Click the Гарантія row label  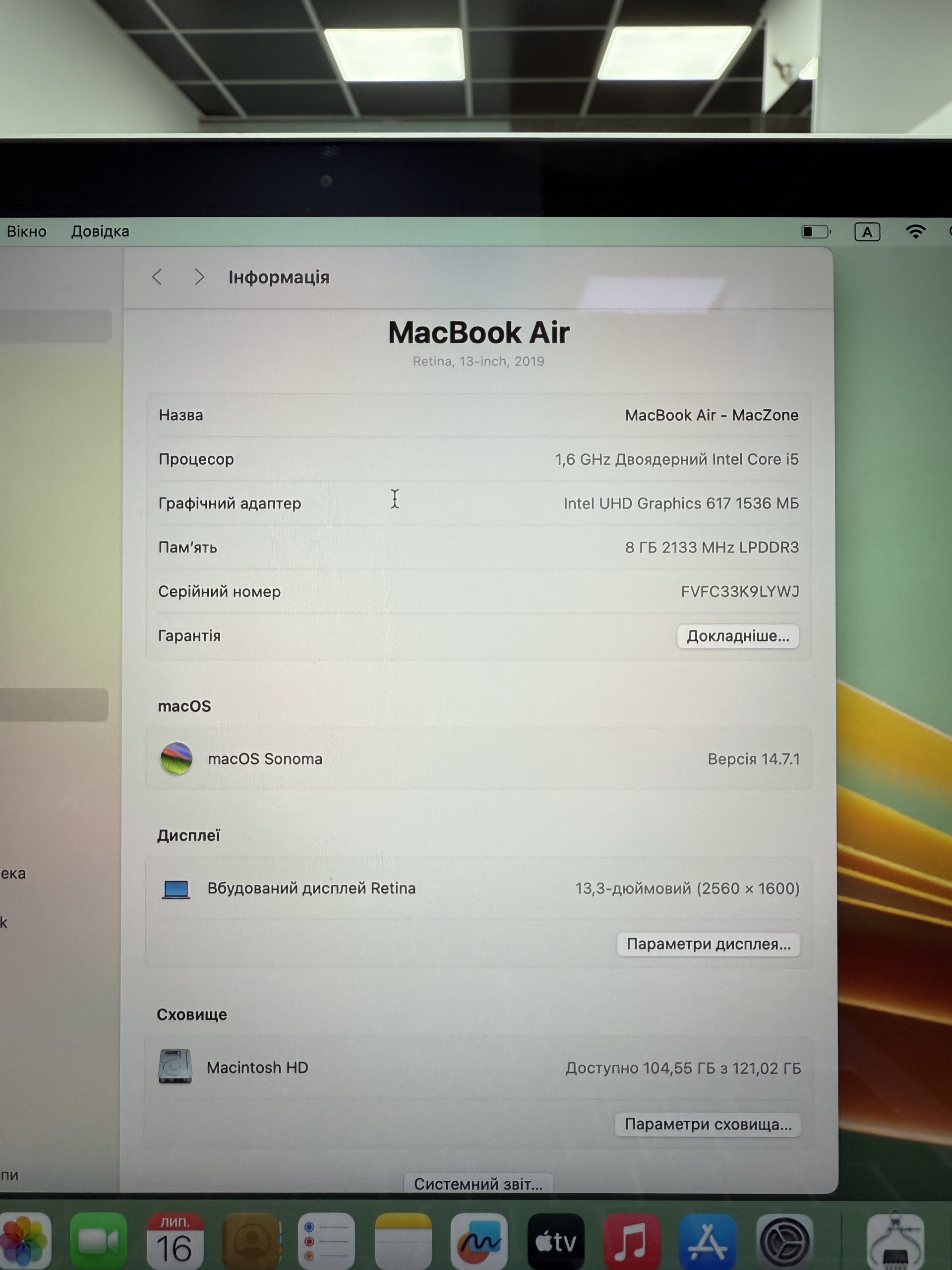[x=189, y=635]
